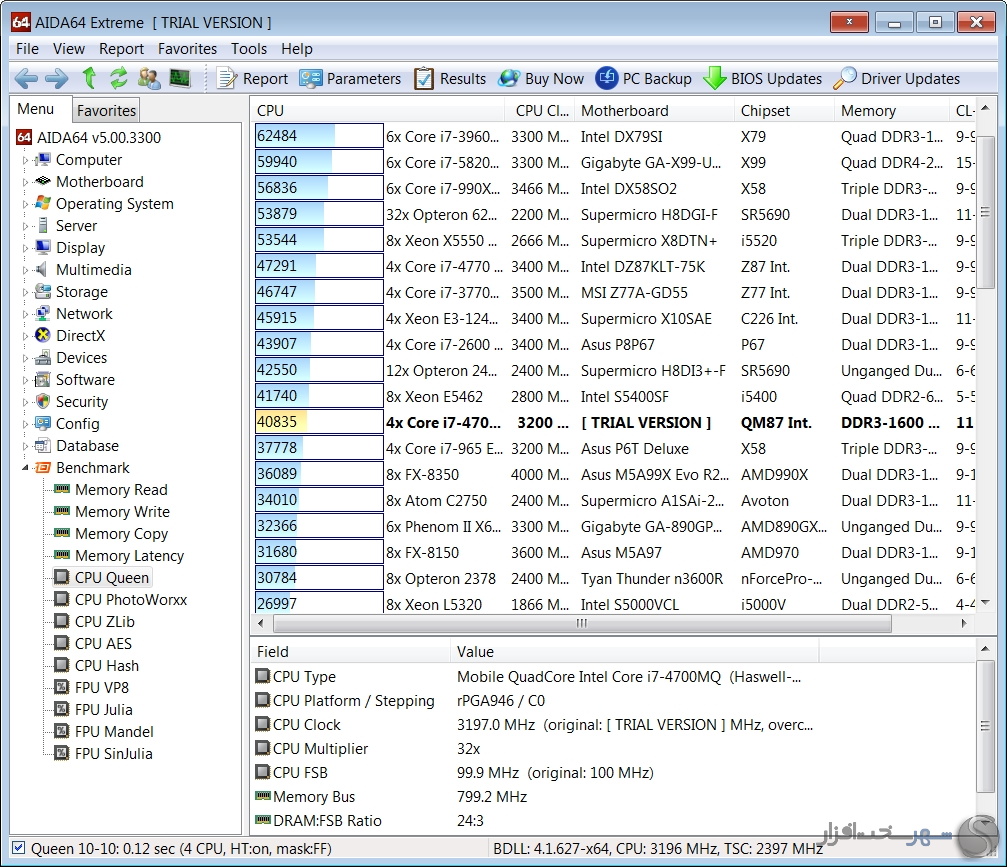Click the Report document icon in toolbar
The width and height of the screenshot is (1007, 867).
227,78
